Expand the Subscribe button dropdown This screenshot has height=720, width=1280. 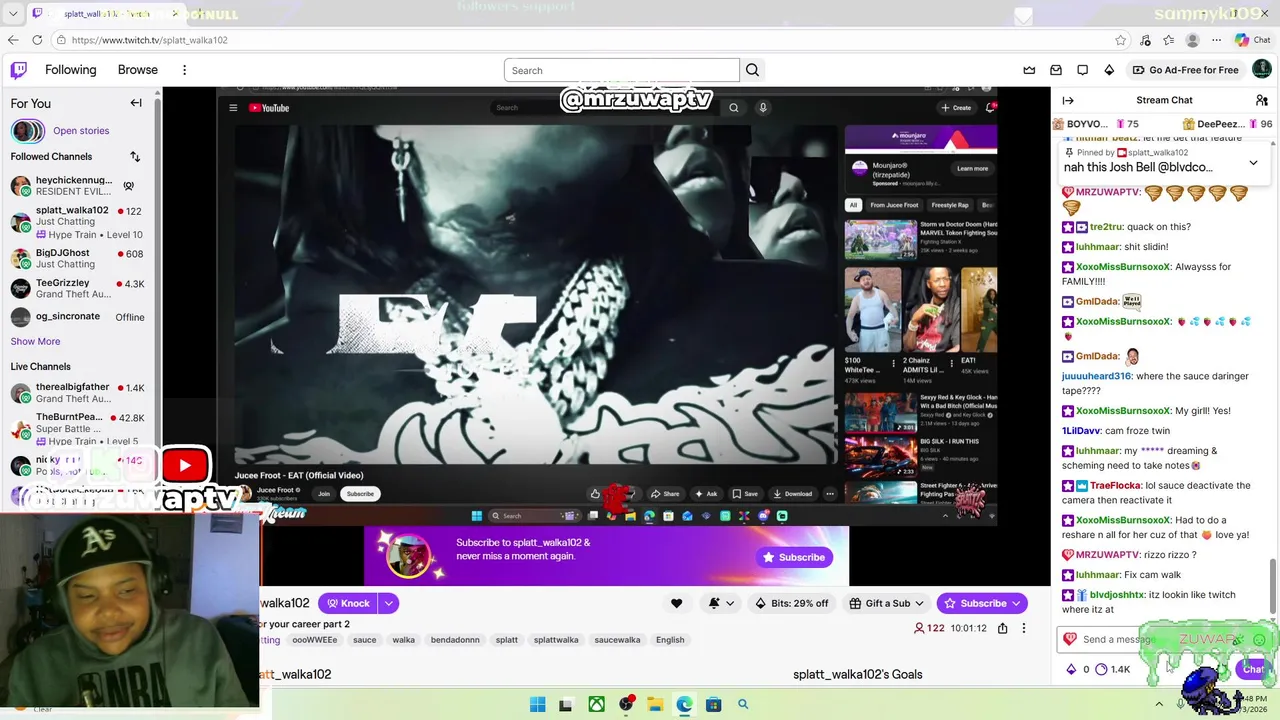(1016, 603)
